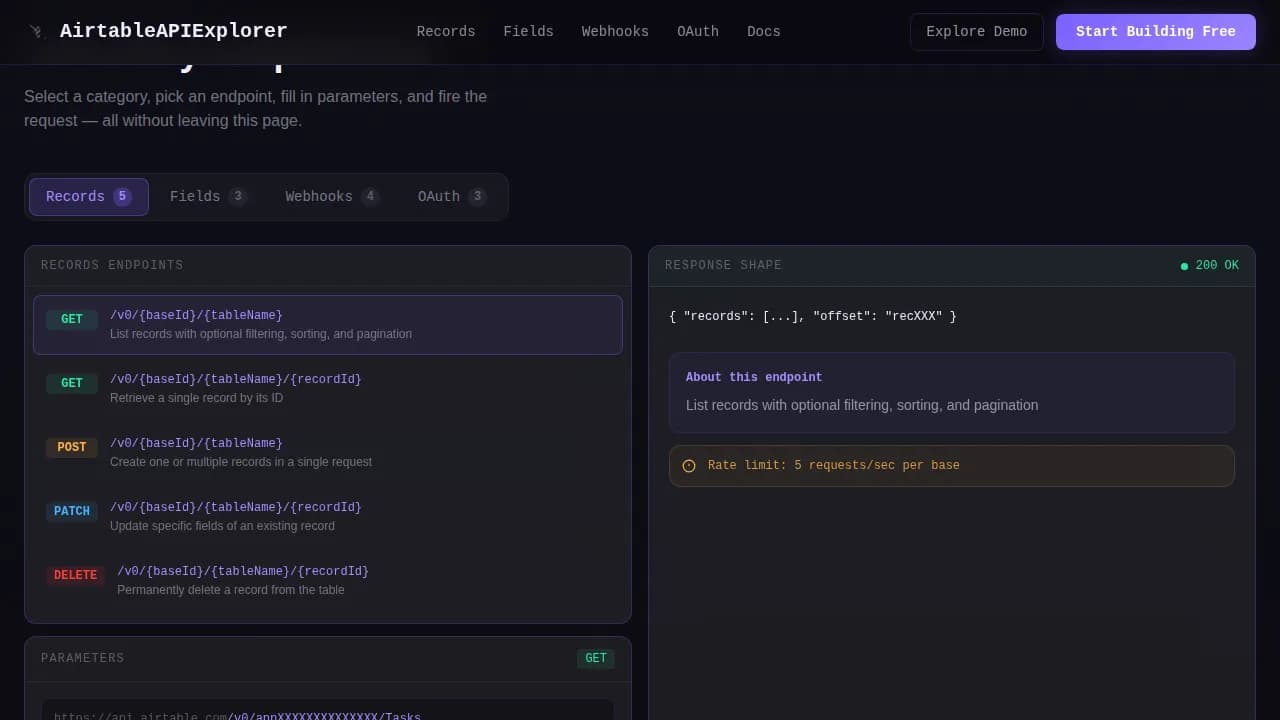Image resolution: width=1280 pixels, height=720 pixels.
Task: Click the Explore Demo button
Action: (976, 31)
